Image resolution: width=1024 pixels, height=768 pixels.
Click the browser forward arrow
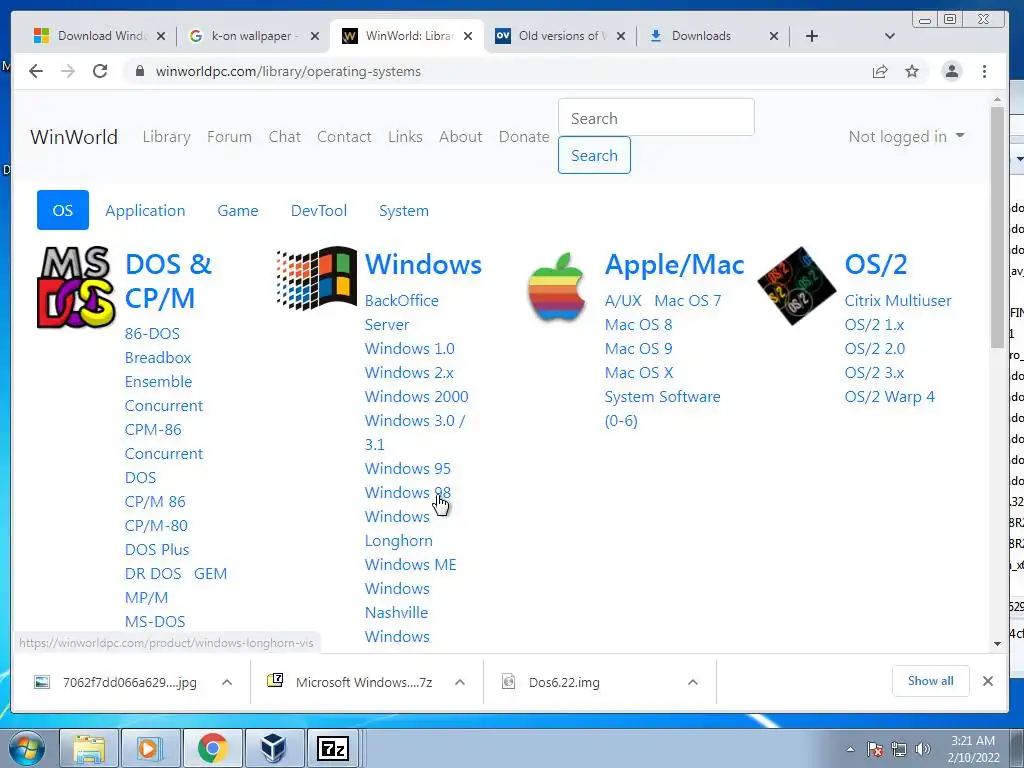68,71
